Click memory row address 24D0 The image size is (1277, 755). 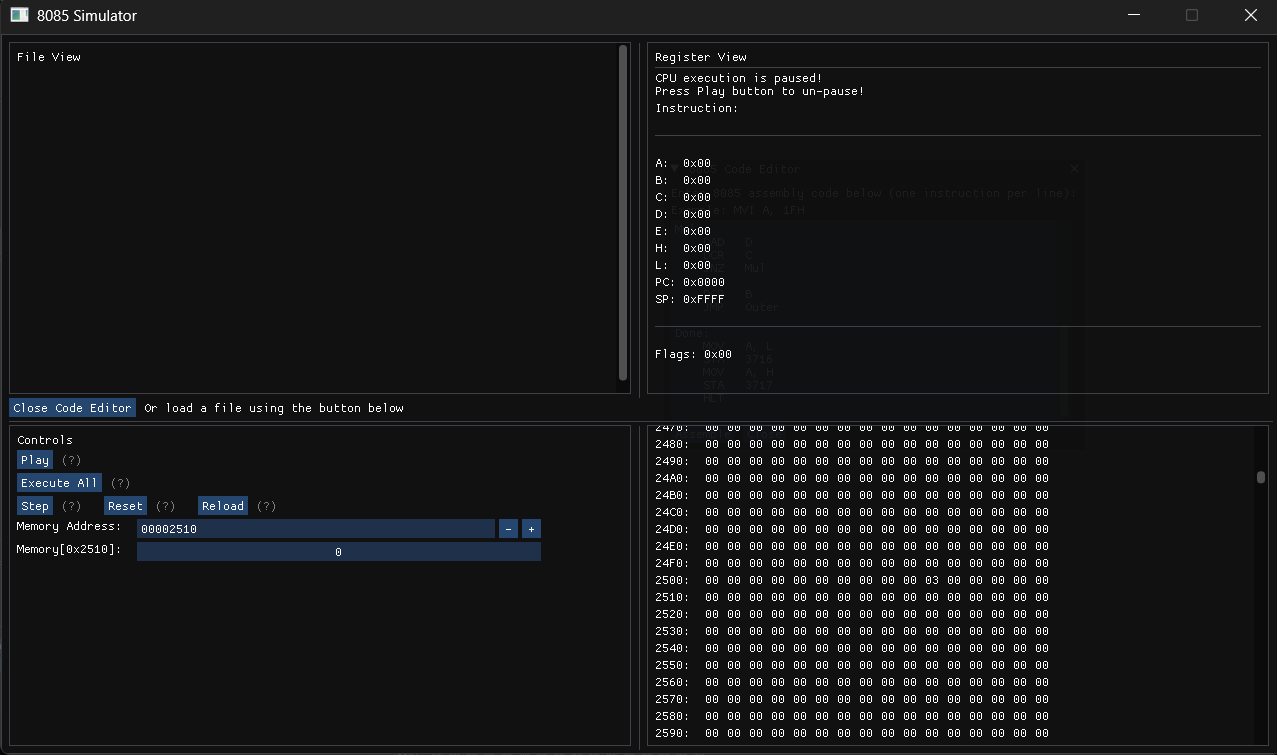(x=672, y=529)
